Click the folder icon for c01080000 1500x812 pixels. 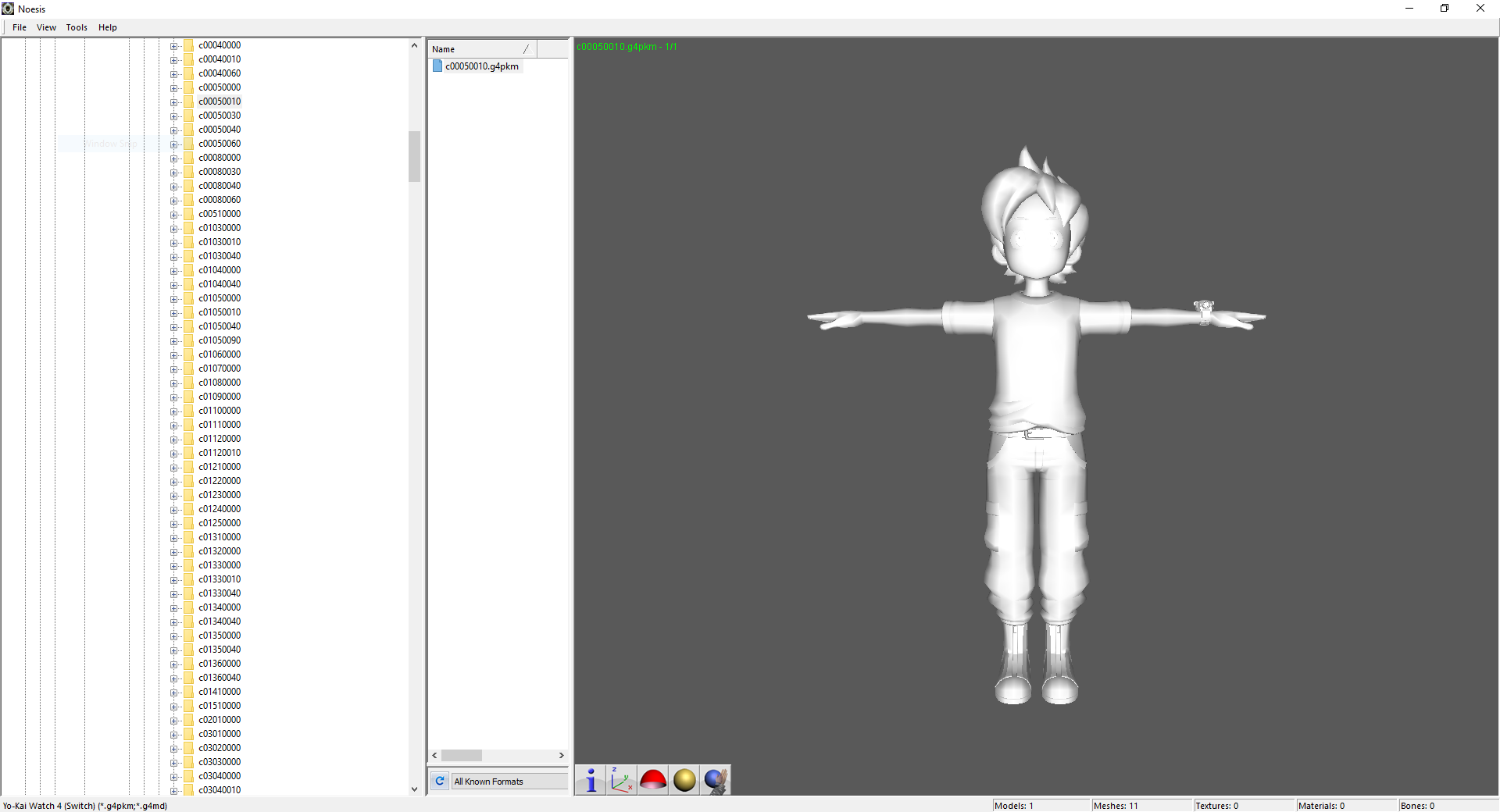189,383
